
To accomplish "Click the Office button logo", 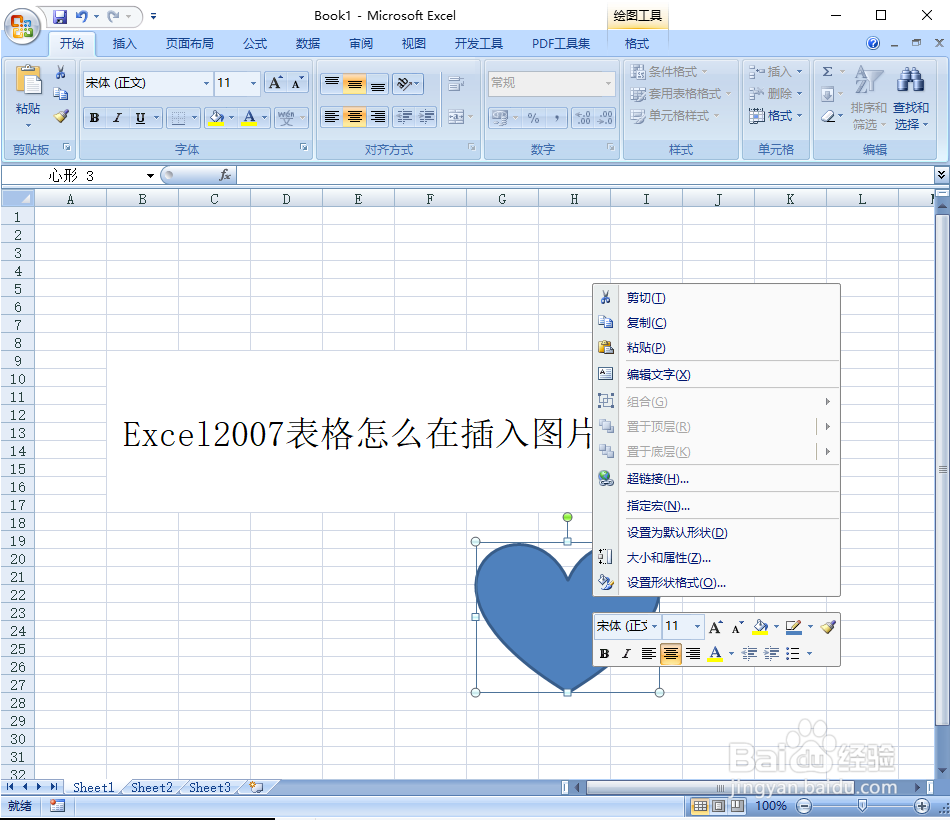I will (x=22, y=27).
